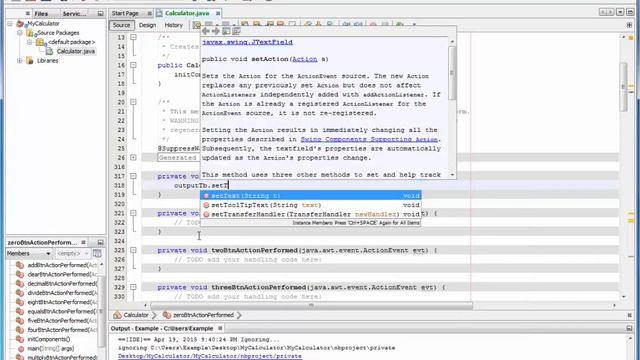Select initComponents() in Navigator

pos(49,339)
